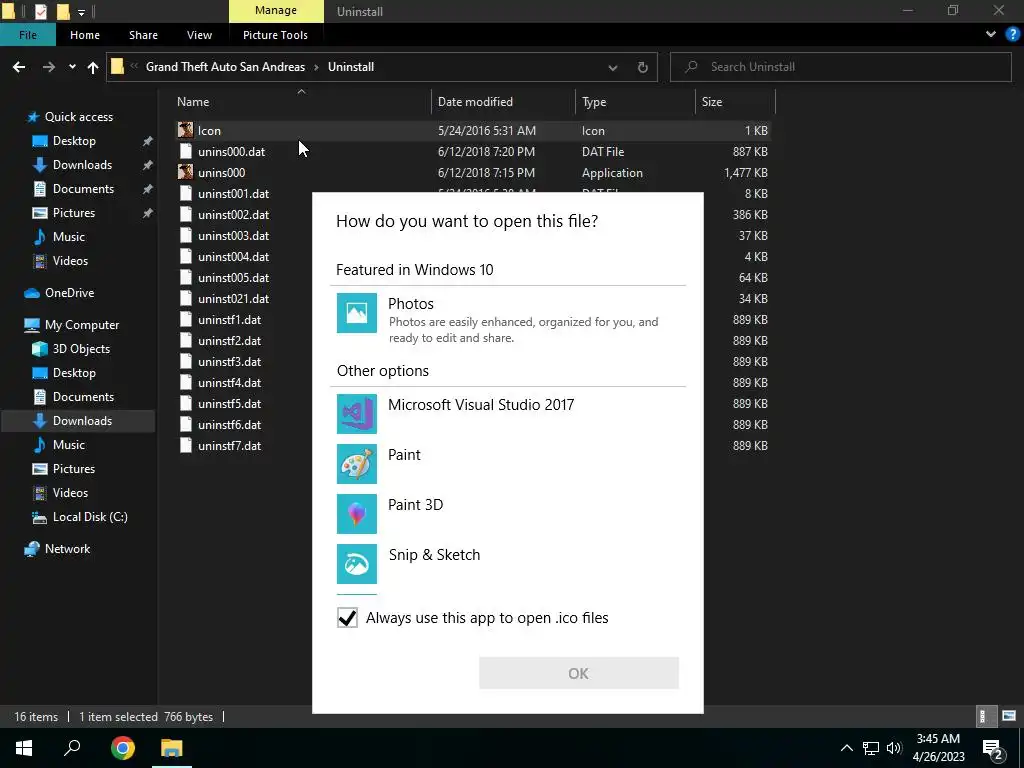Open the notification center icon
The image size is (1024, 768).
point(993,748)
